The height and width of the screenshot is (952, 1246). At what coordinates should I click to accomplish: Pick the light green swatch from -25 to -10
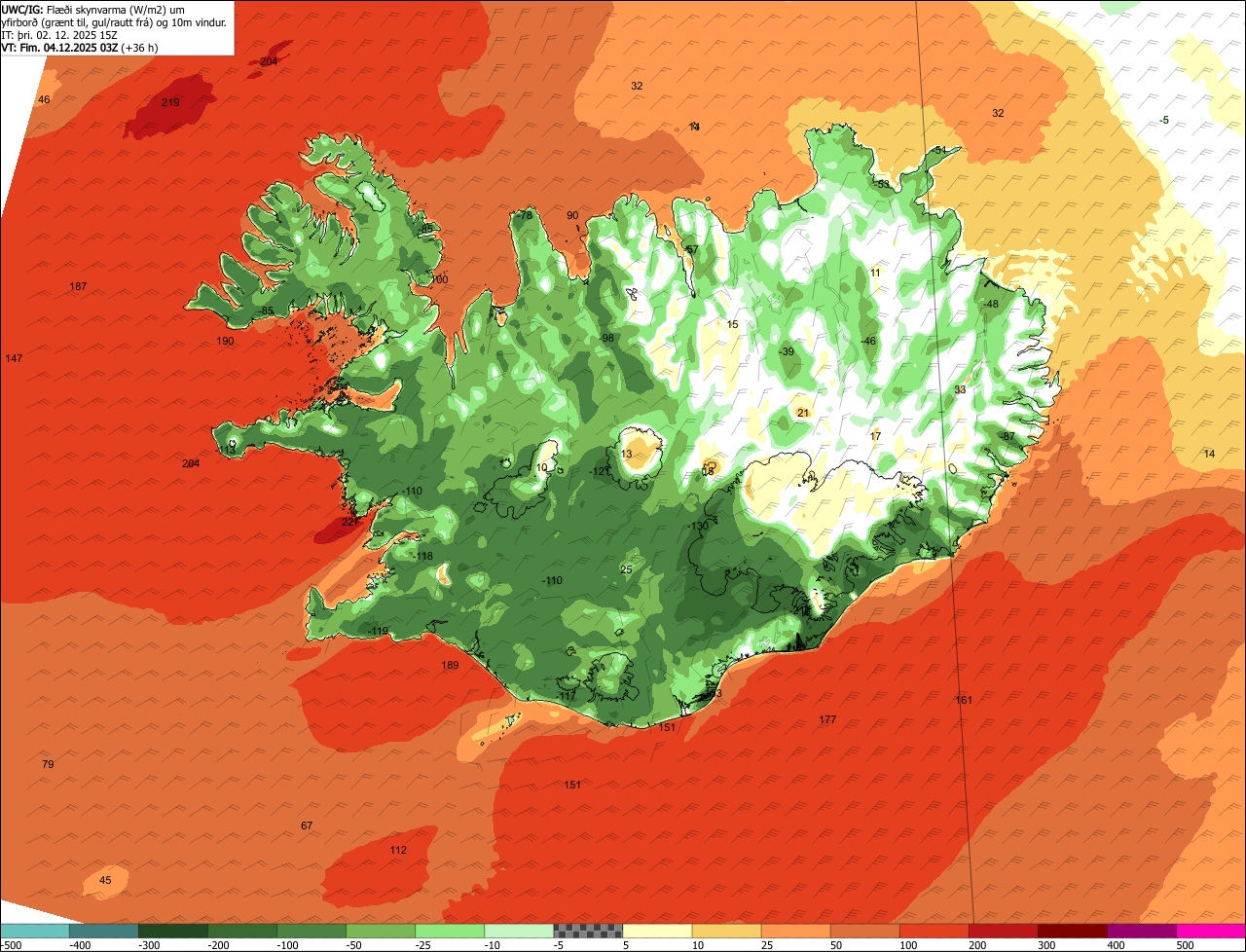click(x=450, y=931)
